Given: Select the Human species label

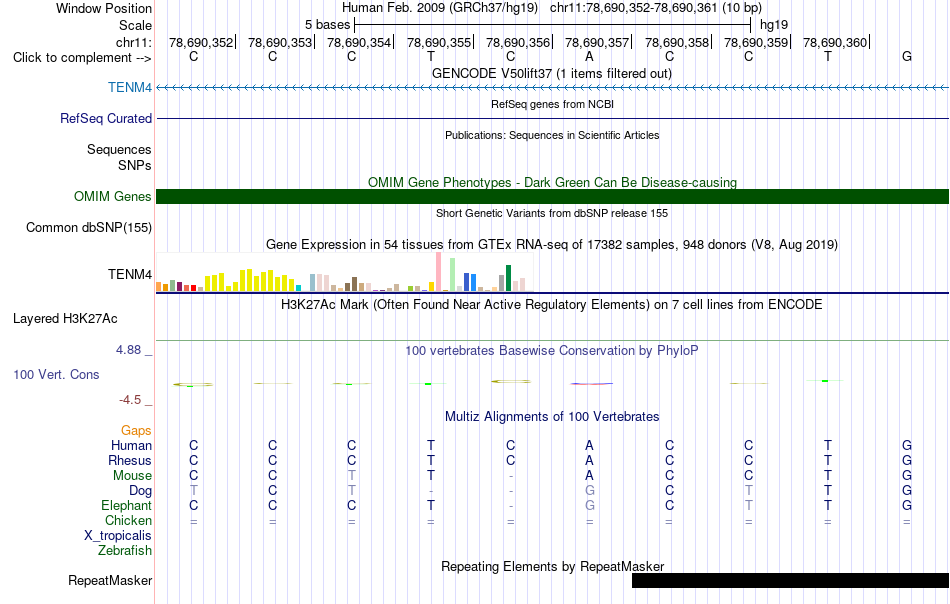Looking at the screenshot, I should click(131, 445).
